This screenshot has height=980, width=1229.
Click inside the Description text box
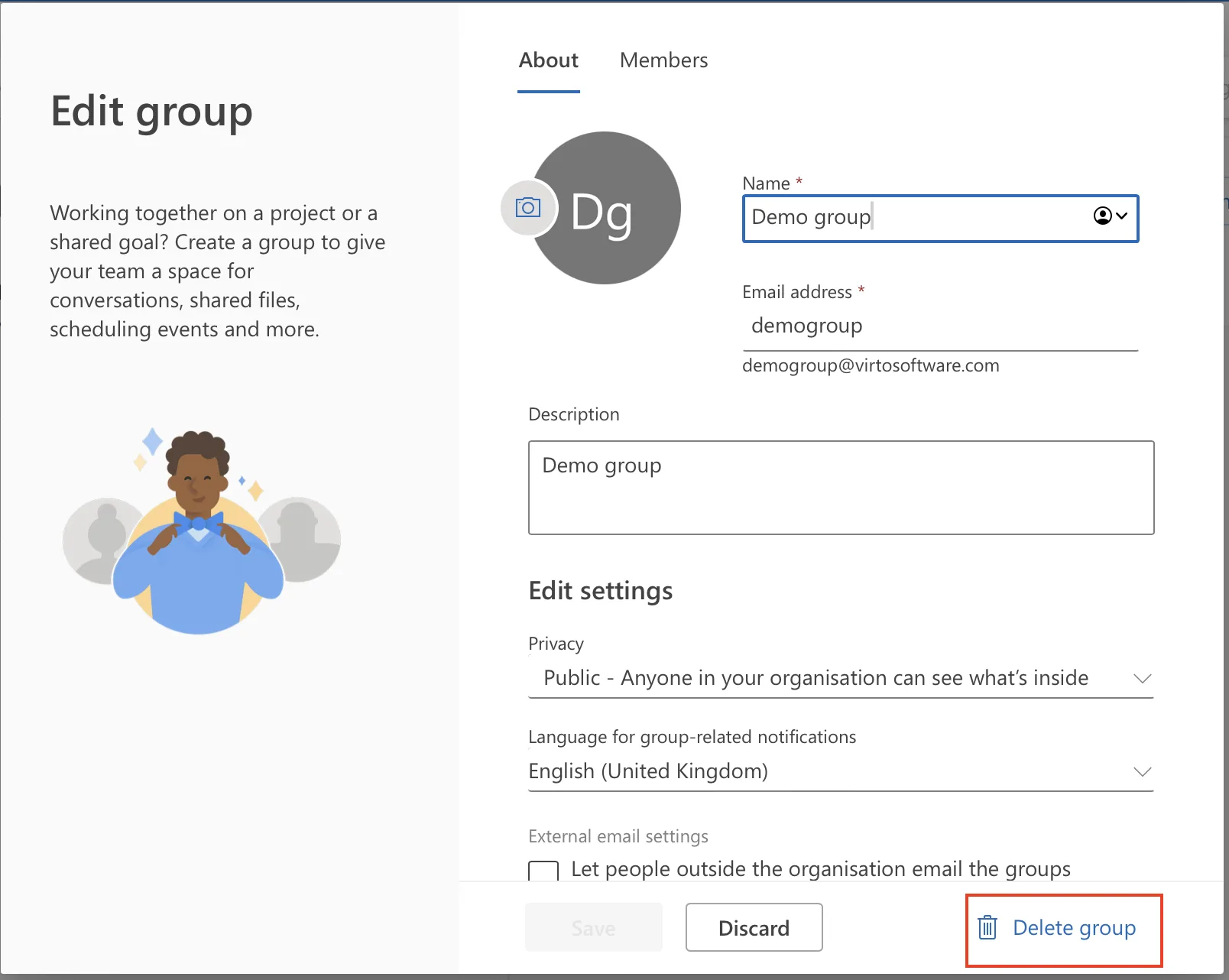[841, 487]
